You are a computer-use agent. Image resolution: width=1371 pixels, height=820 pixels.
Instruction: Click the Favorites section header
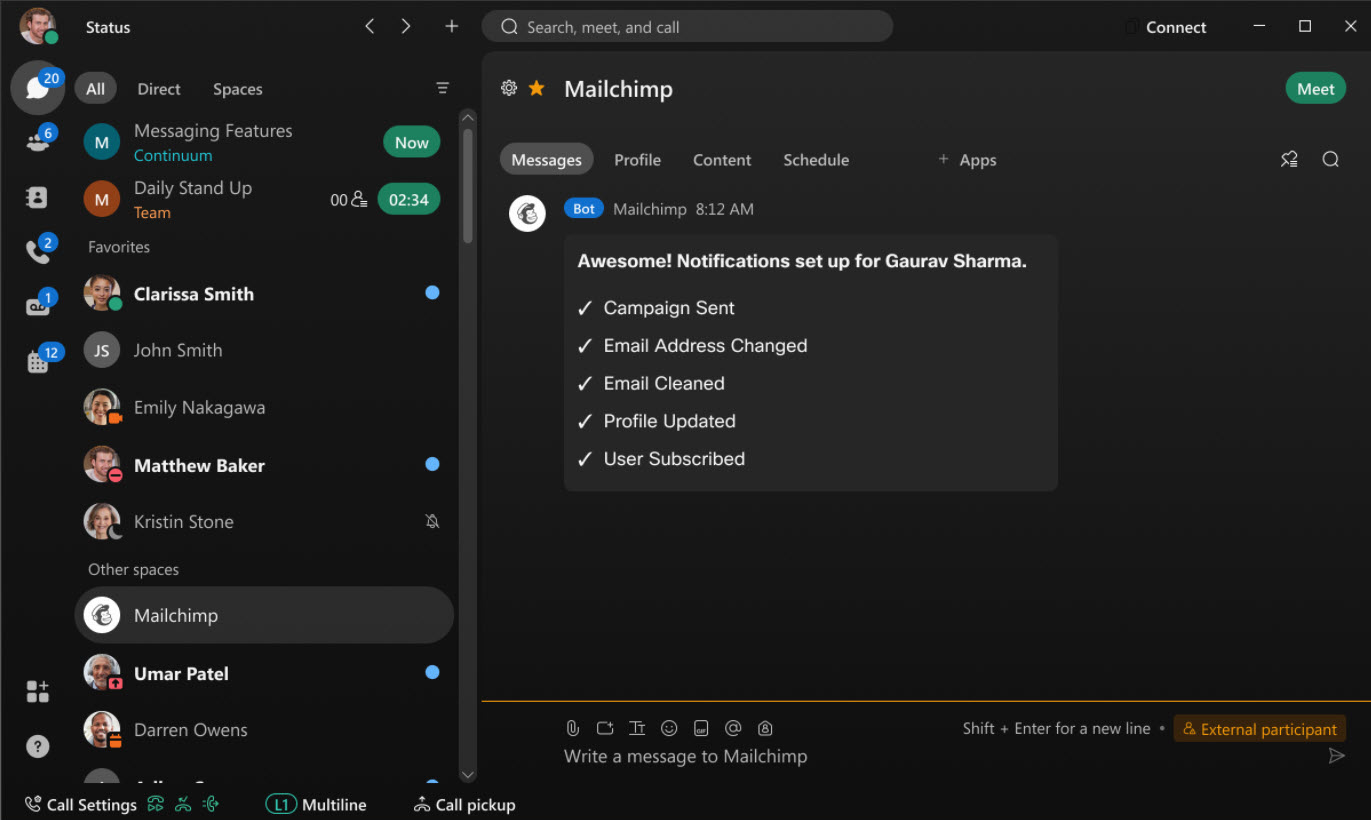point(119,246)
